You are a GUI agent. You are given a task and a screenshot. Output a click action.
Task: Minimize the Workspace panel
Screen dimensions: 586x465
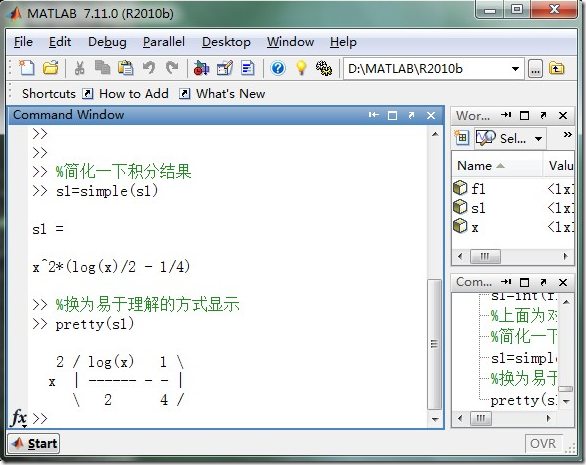[x=506, y=115]
